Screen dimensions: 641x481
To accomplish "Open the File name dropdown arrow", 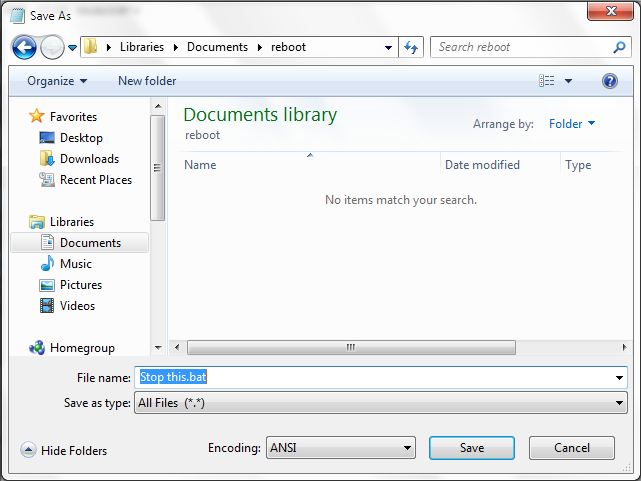I will 619,378.
